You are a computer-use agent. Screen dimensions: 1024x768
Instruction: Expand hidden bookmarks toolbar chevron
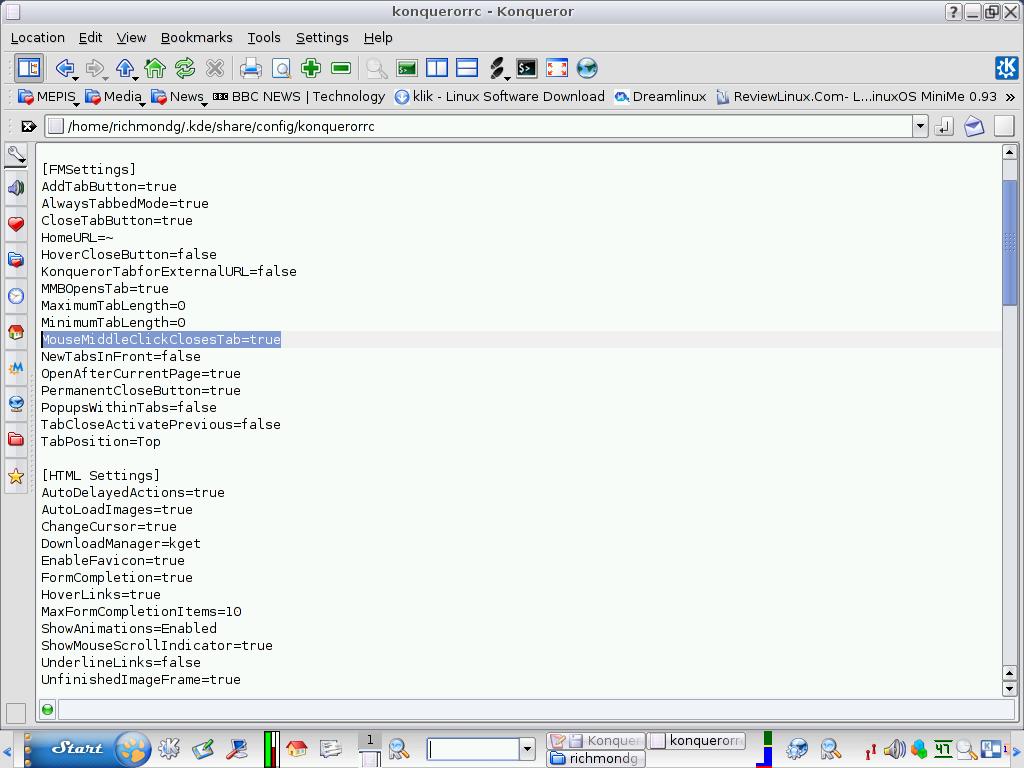pyautogui.click(x=1010, y=97)
